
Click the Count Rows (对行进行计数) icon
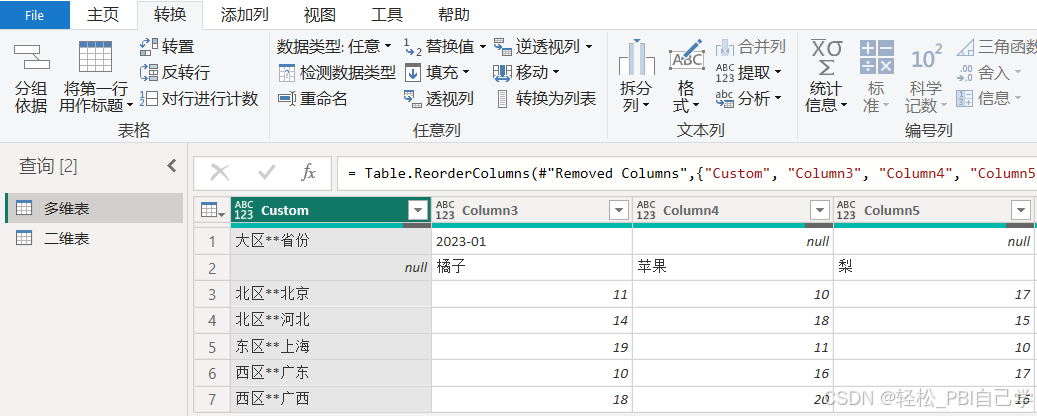coord(149,99)
